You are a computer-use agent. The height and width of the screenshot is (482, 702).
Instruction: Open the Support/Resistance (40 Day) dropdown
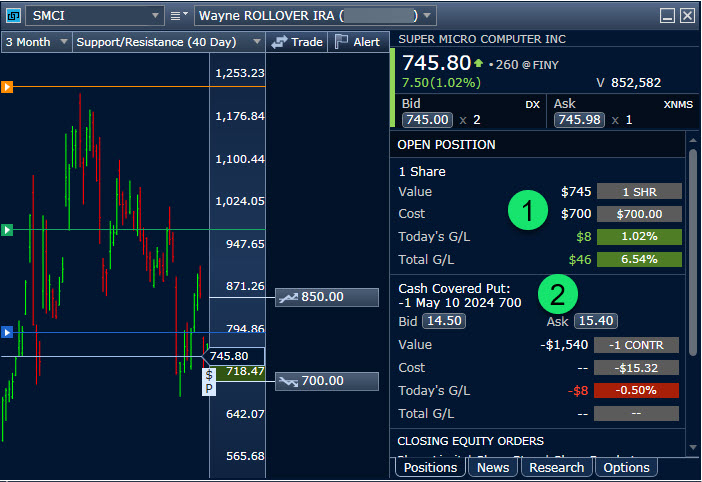coord(256,42)
